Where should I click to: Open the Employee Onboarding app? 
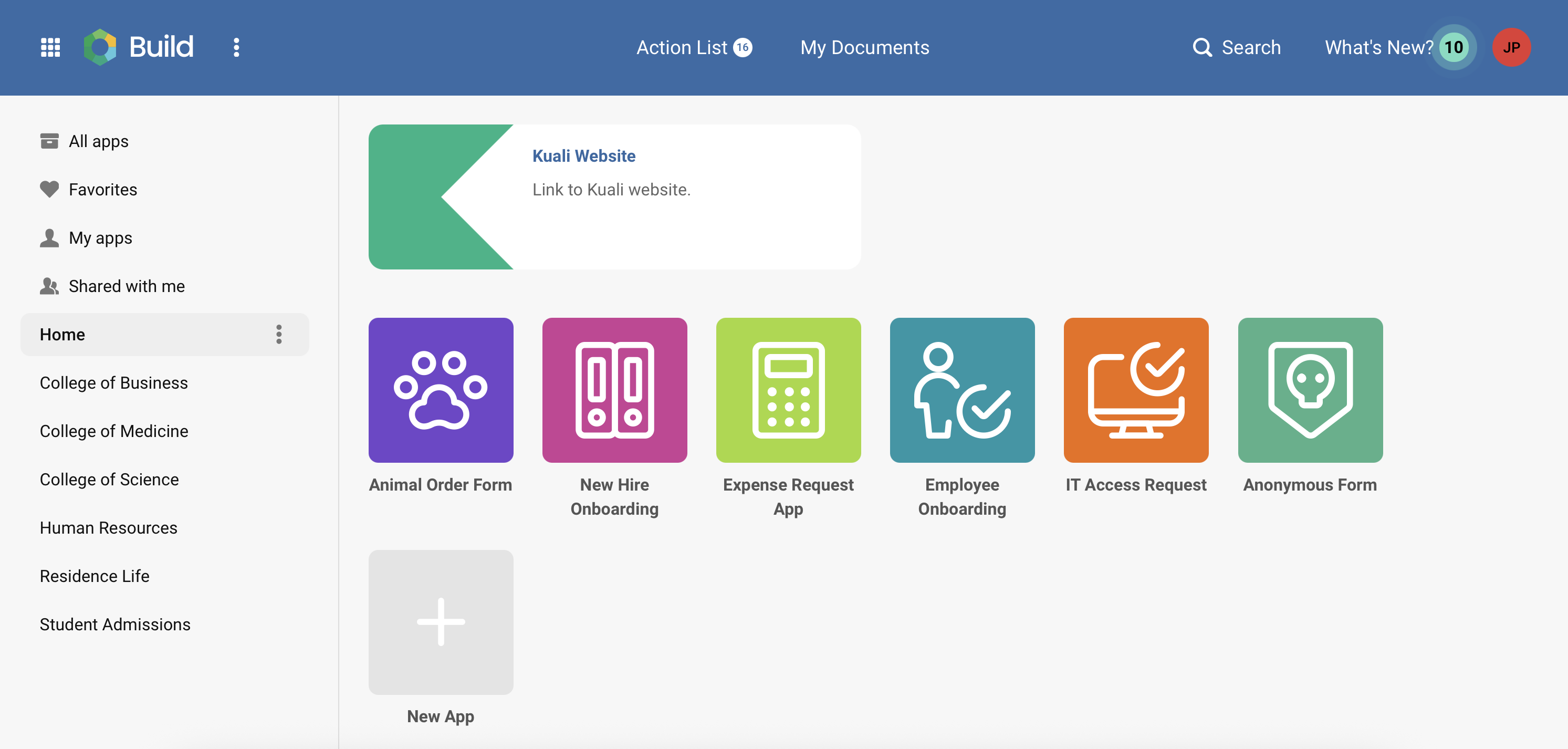(961, 390)
